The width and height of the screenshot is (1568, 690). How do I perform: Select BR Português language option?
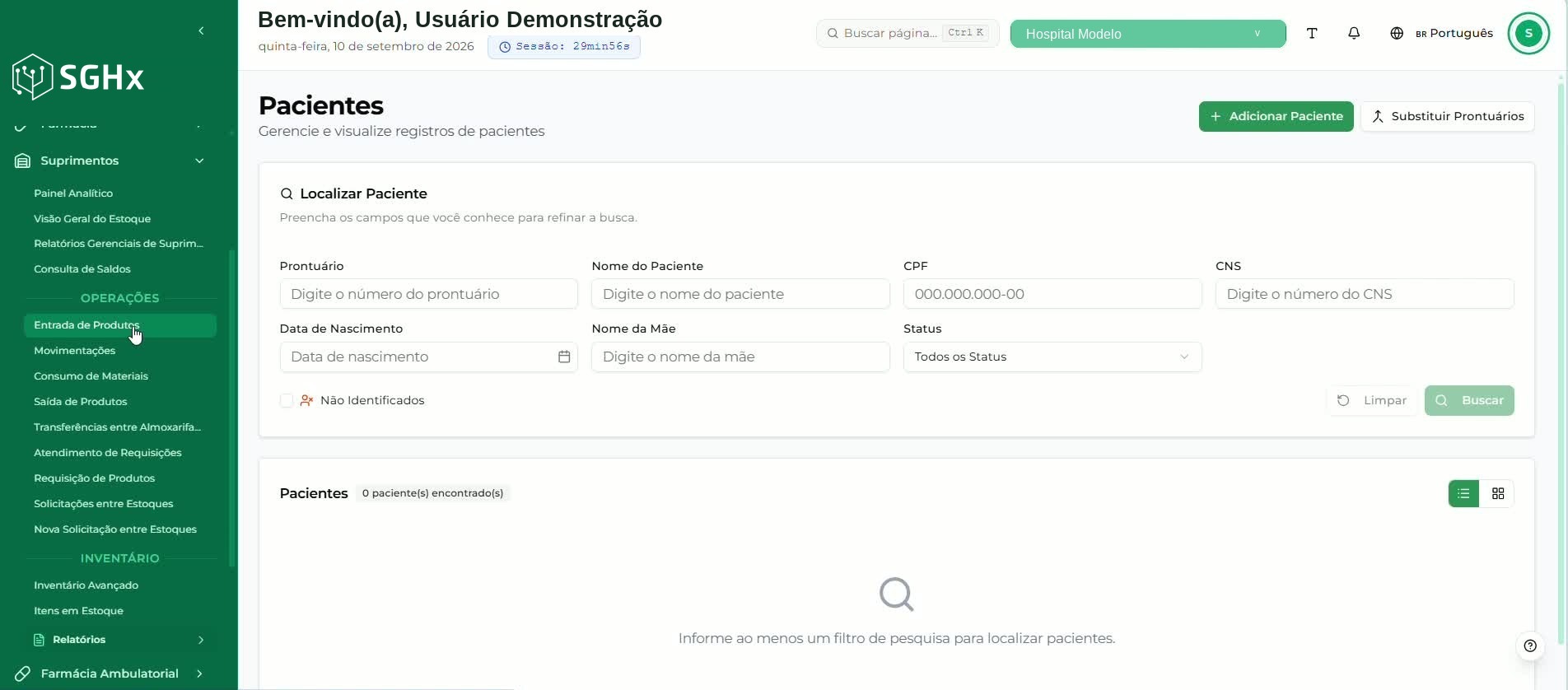coord(1454,33)
